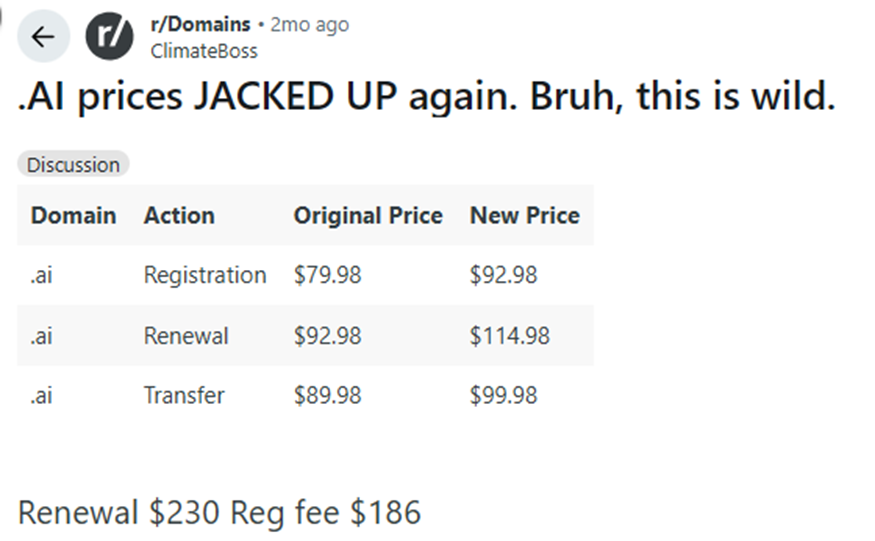Click the Action column header
The image size is (875, 541).
(179, 216)
